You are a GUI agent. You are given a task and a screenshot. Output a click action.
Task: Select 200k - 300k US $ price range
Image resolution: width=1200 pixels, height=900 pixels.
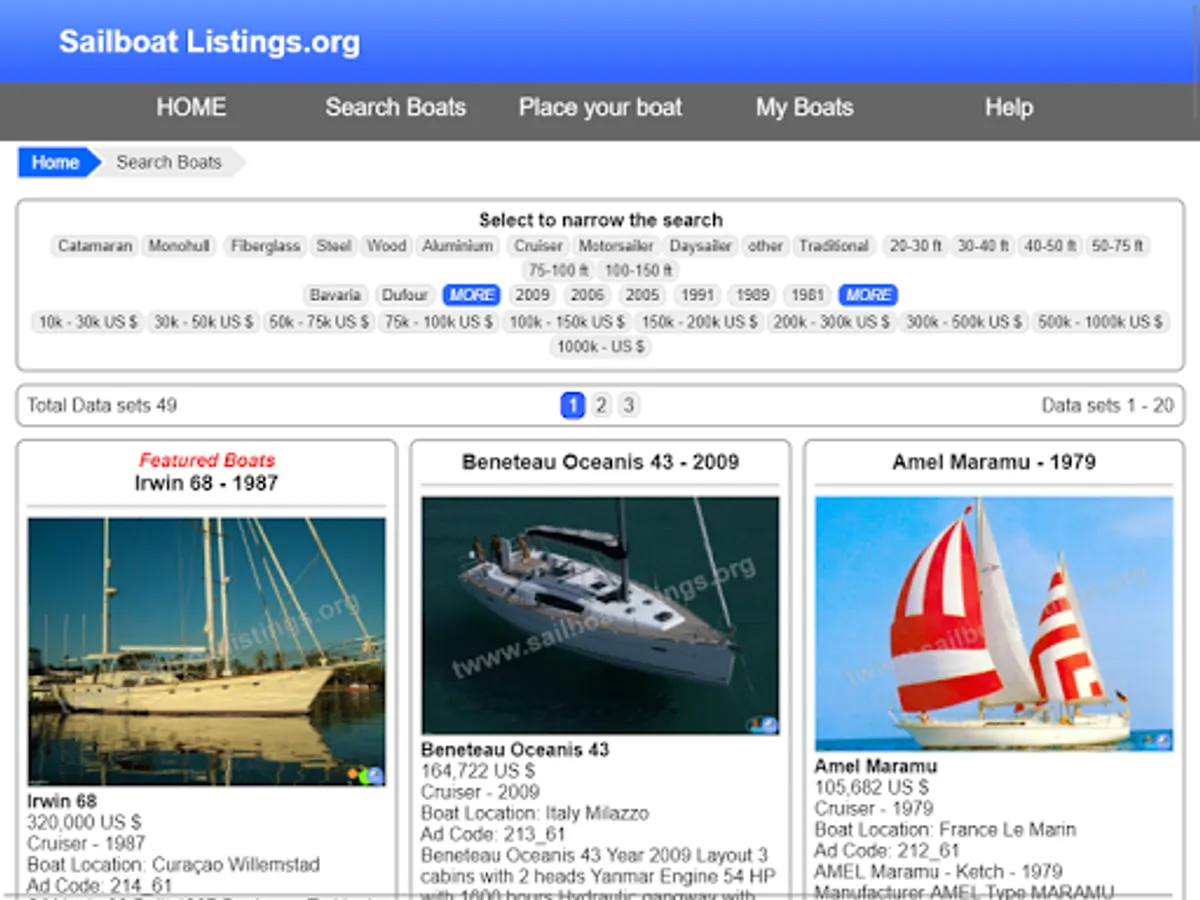(x=831, y=322)
